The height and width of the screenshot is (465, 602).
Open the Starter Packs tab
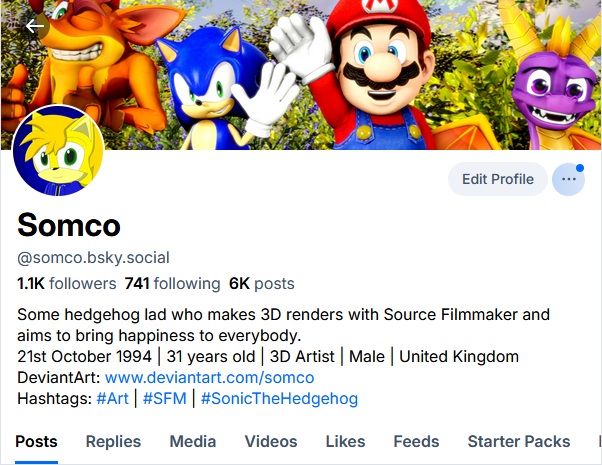518,441
